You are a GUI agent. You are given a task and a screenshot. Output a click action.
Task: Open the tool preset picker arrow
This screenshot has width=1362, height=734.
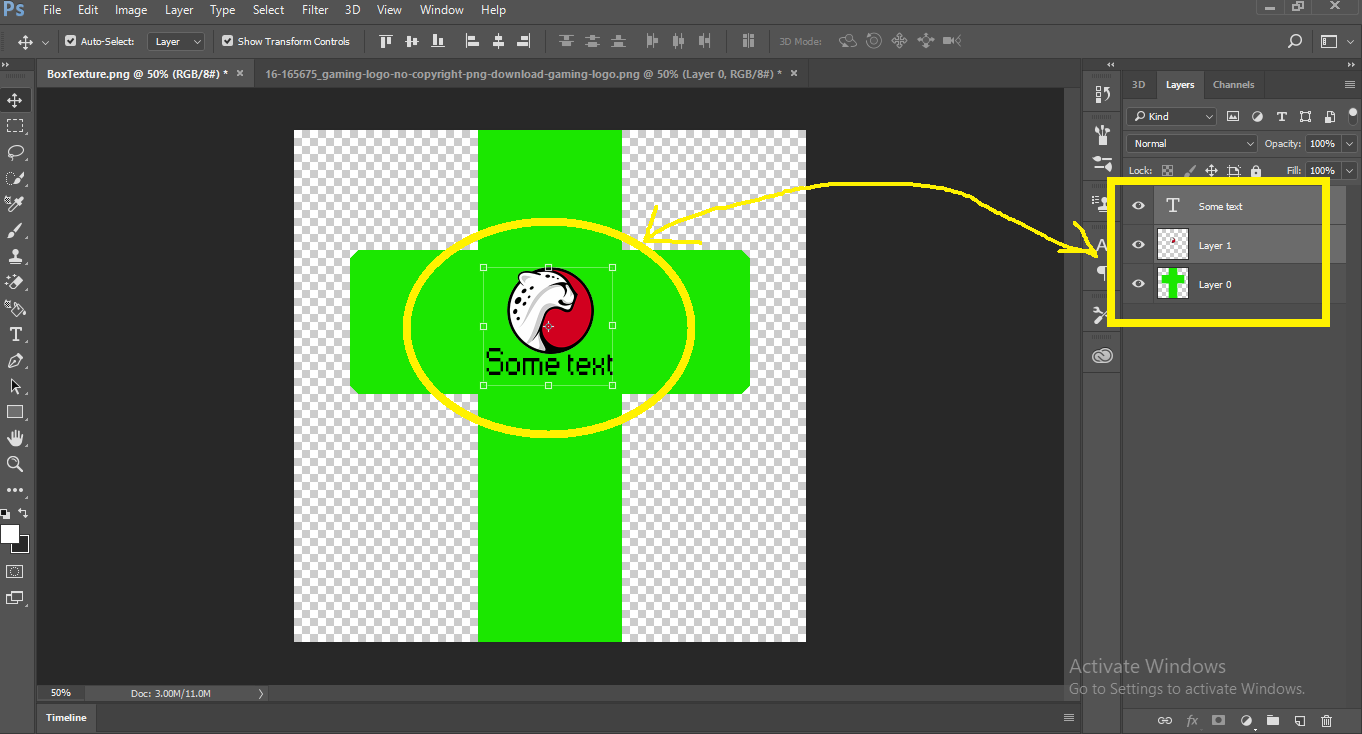tap(46, 42)
